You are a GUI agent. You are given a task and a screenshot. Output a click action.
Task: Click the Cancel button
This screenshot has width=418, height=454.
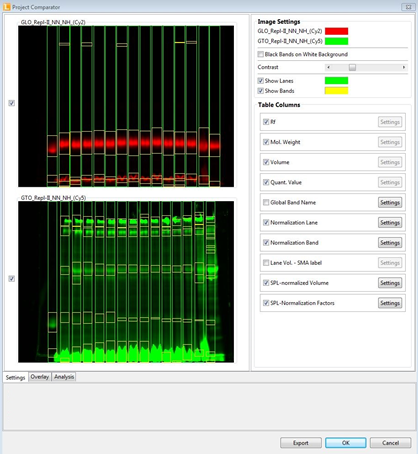pyautogui.click(x=390, y=443)
